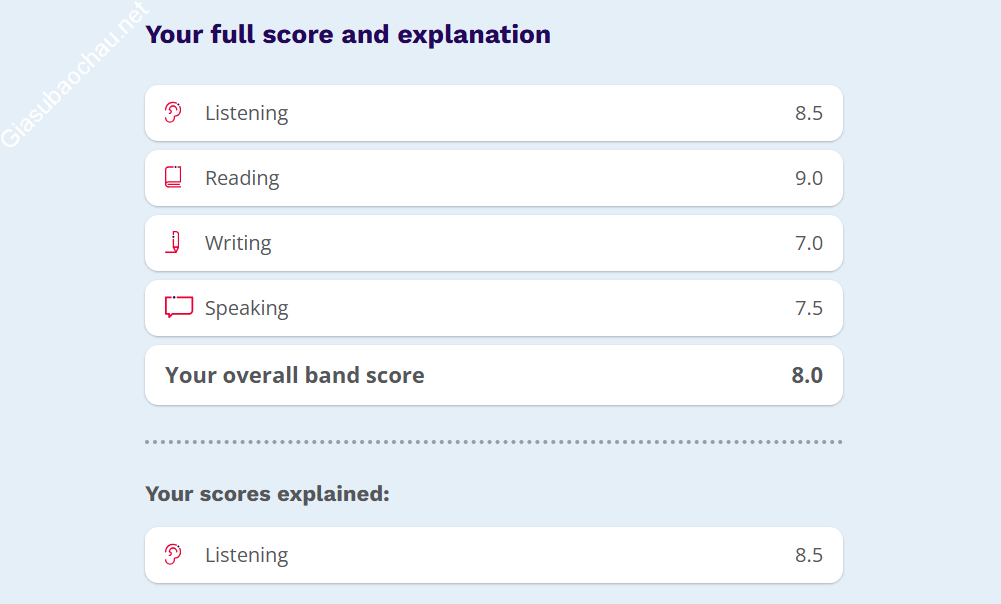
Task: Select the Writing label in the score list
Action: click(238, 243)
